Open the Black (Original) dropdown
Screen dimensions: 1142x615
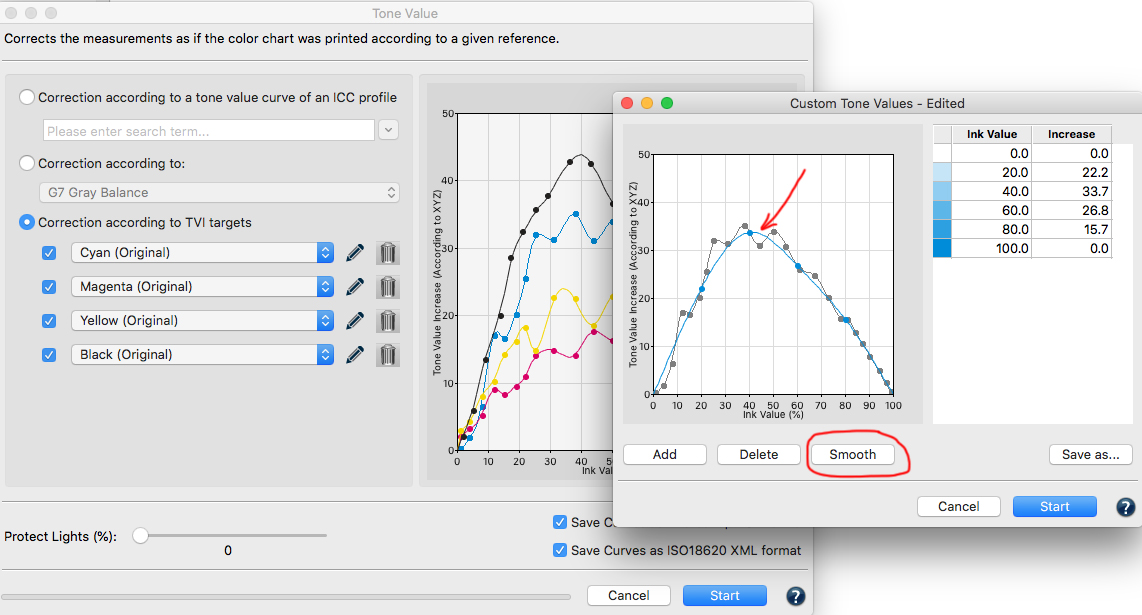tap(202, 355)
